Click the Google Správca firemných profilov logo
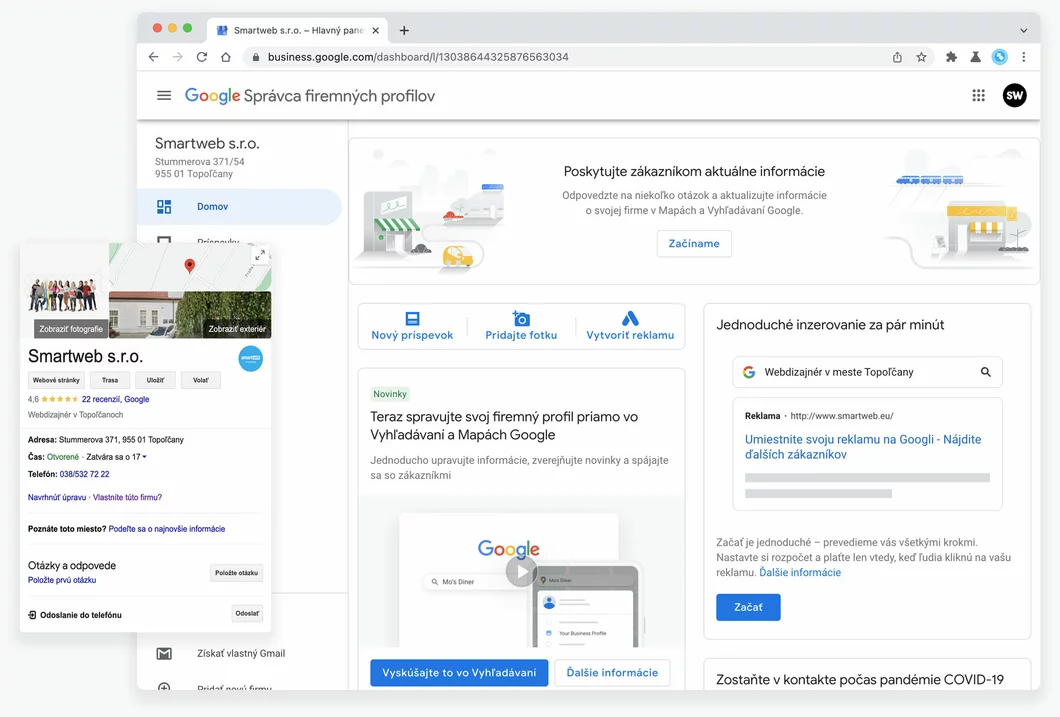The image size is (1060, 717). (310, 96)
